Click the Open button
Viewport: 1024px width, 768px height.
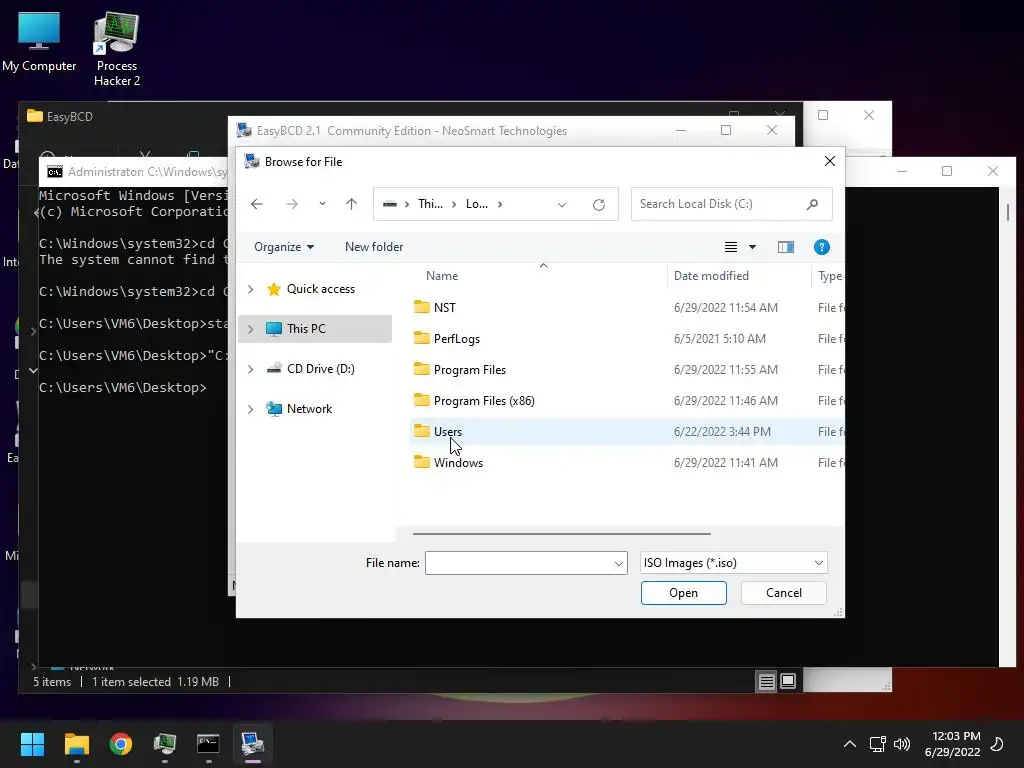pyautogui.click(x=683, y=593)
